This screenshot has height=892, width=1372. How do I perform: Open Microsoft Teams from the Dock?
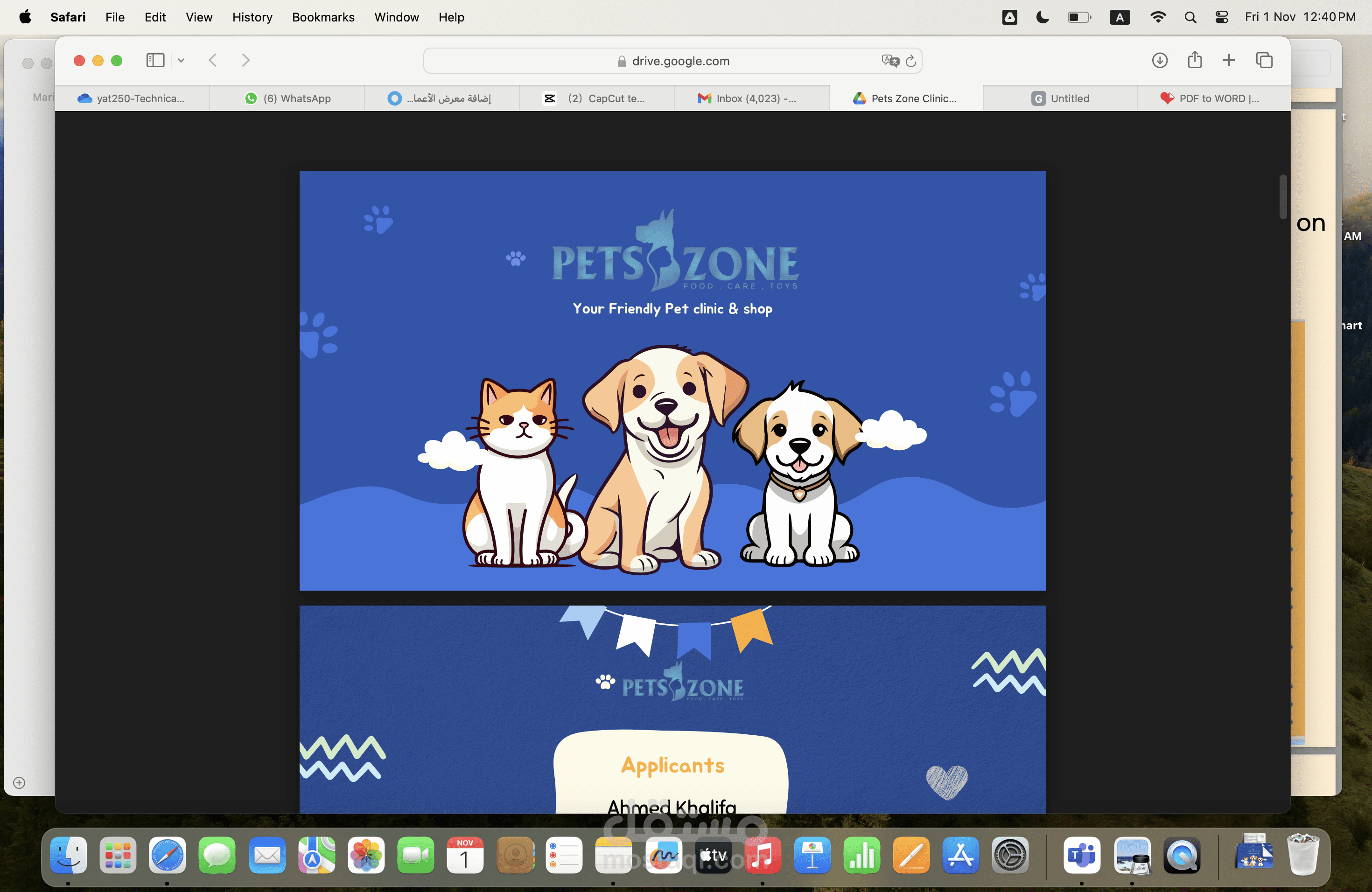click(x=1082, y=855)
